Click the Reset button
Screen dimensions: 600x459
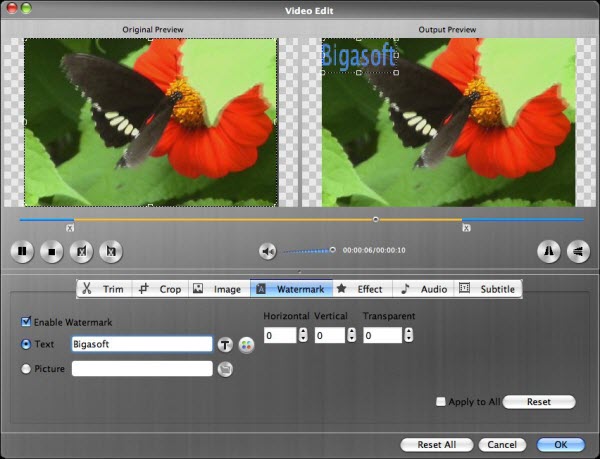(539, 402)
